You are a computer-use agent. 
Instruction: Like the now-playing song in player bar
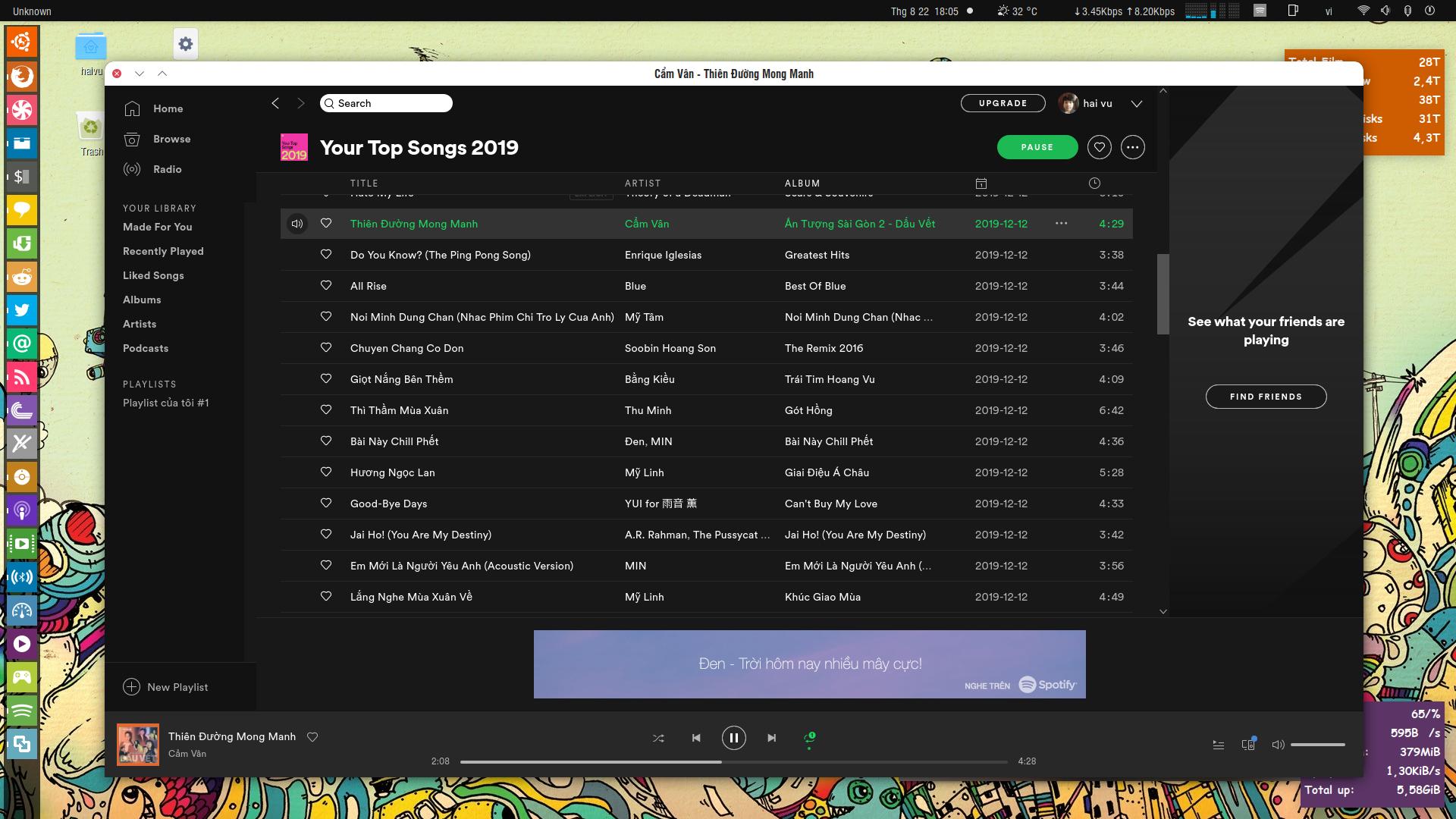312,736
